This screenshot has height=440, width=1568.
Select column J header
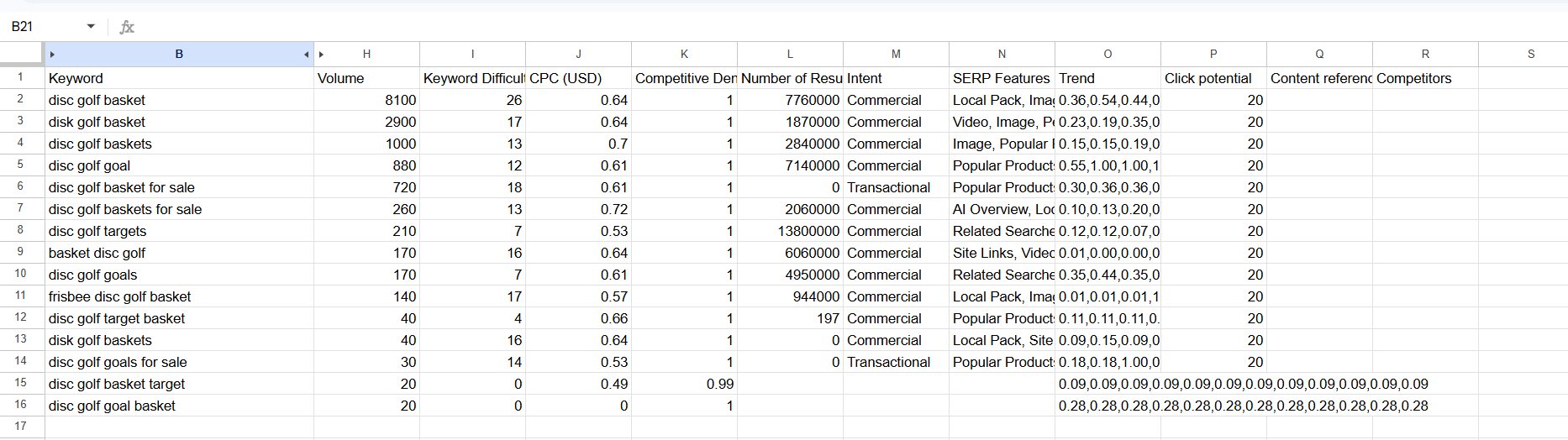pyautogui.click(x=578, y=54)
